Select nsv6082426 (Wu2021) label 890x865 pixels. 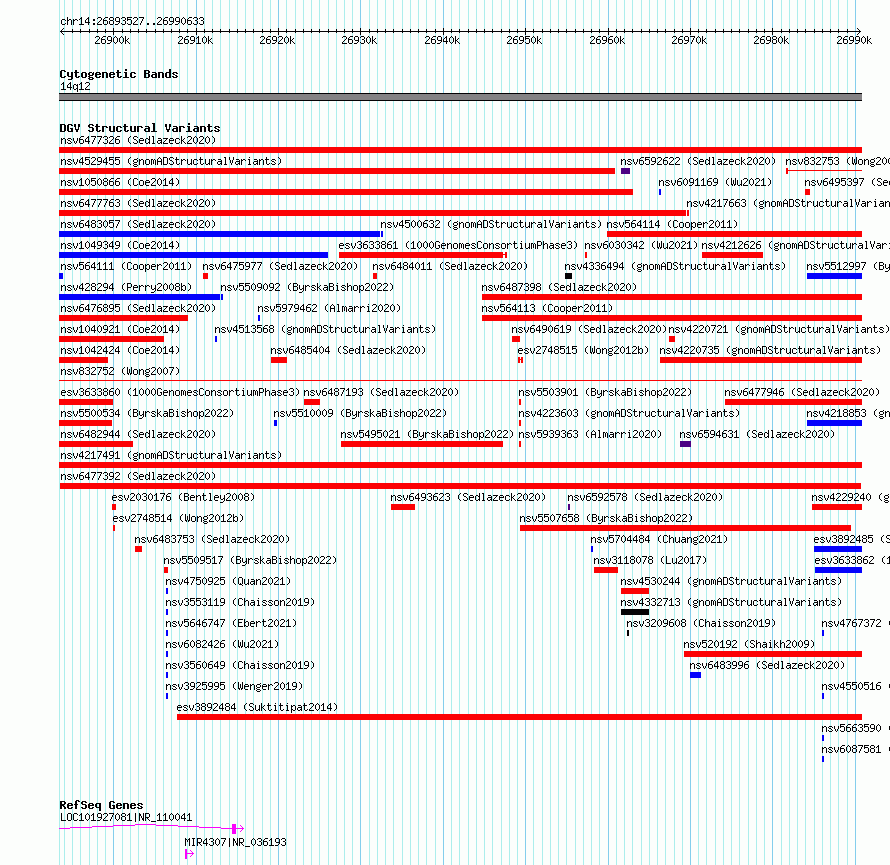coord(222,644)
